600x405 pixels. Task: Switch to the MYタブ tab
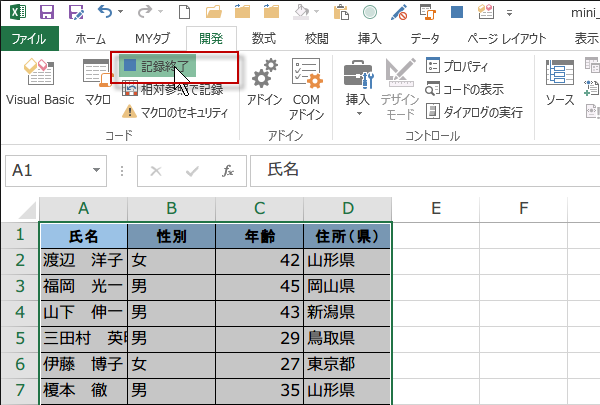[x=152, y=39]
